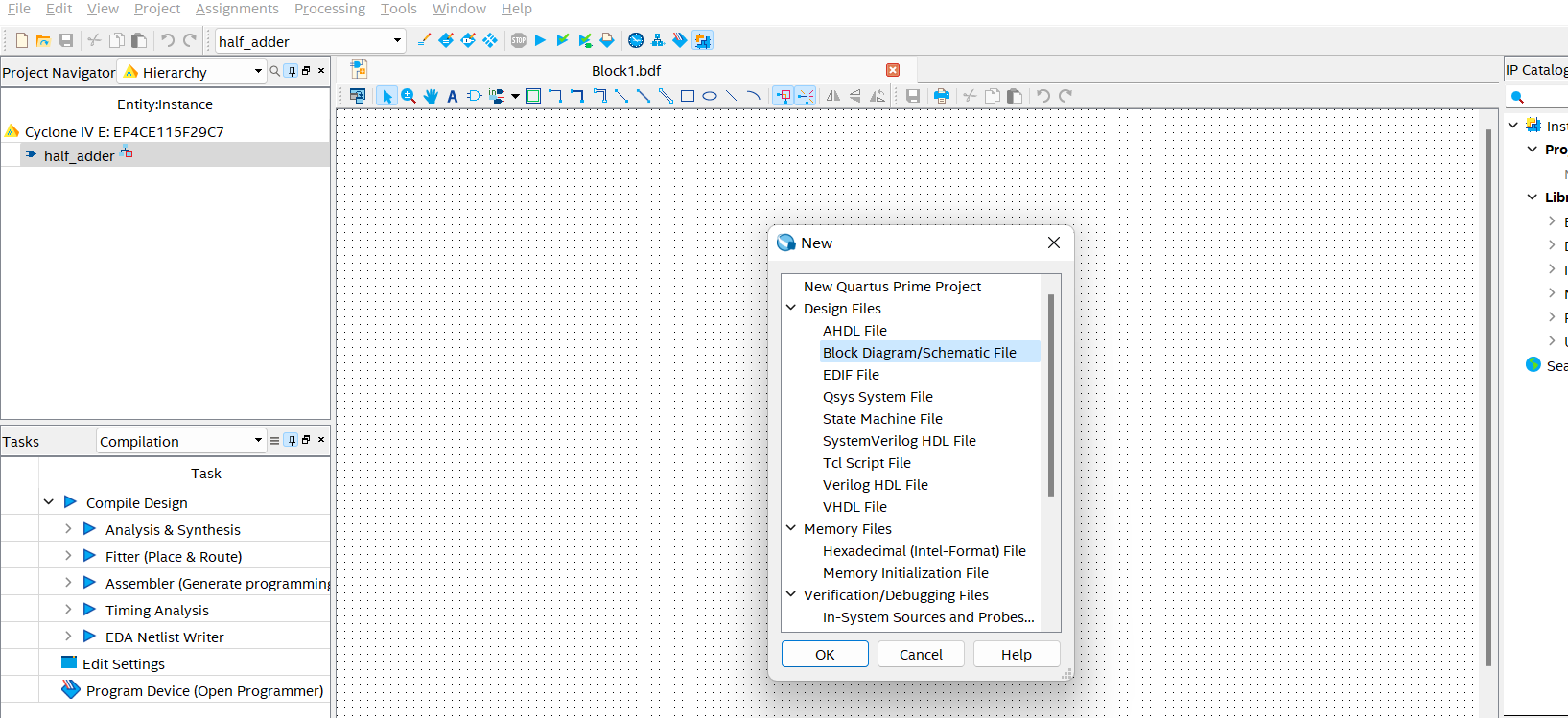Collapse Verification/Debugging Files category
1568x718 pixels.
[x=791, y=594]
